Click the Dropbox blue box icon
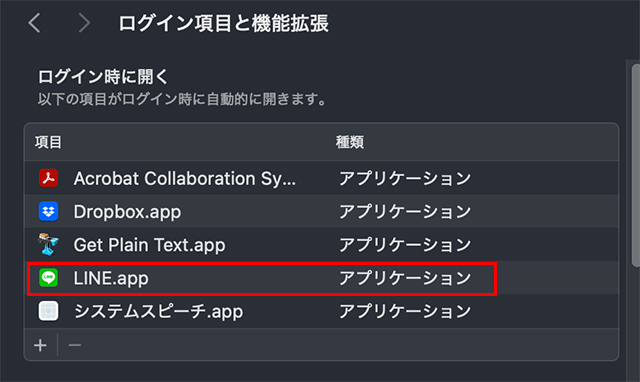640x382 pixels. [x=48, y=211]
